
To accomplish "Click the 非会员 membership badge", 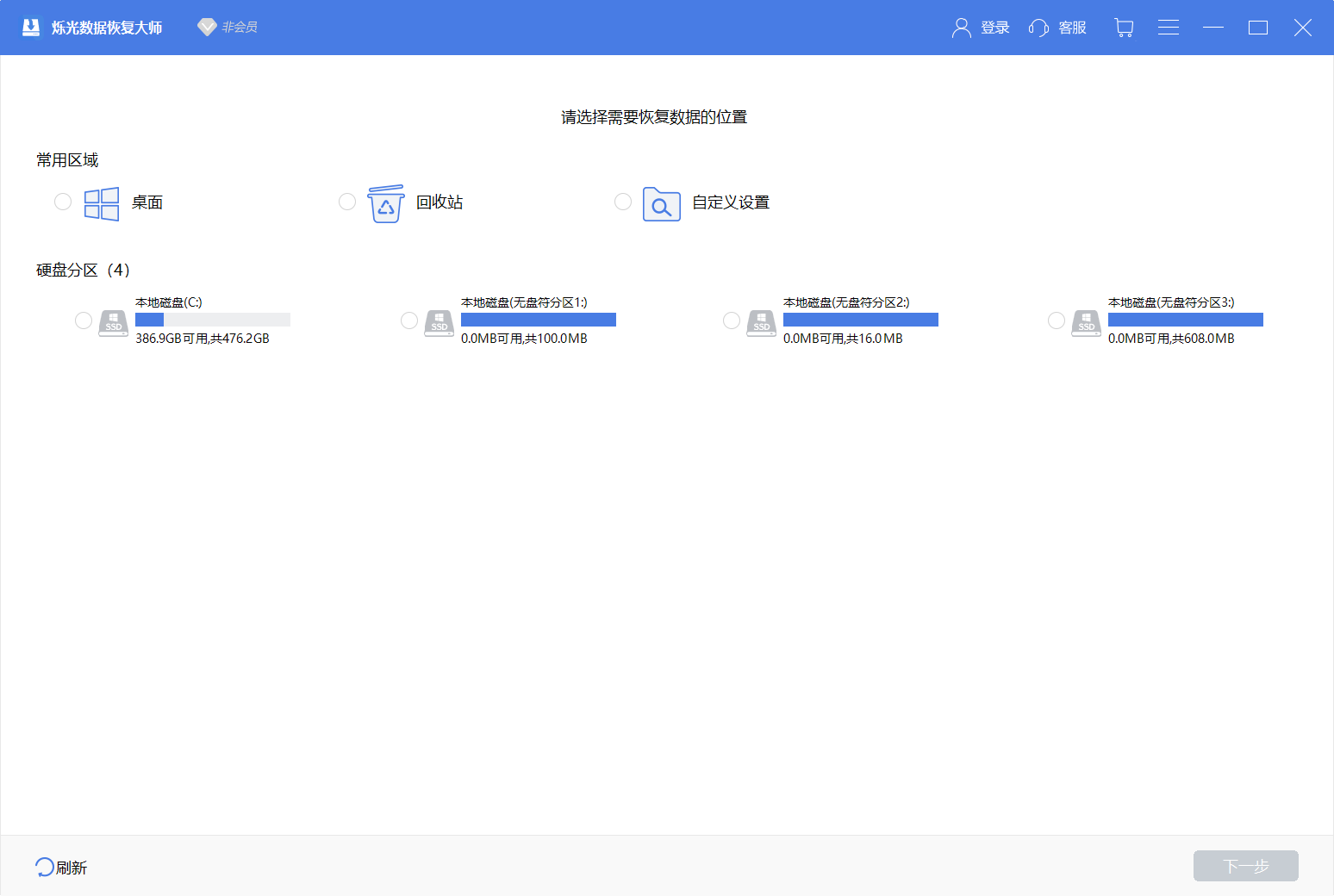I will coord(227,26).
